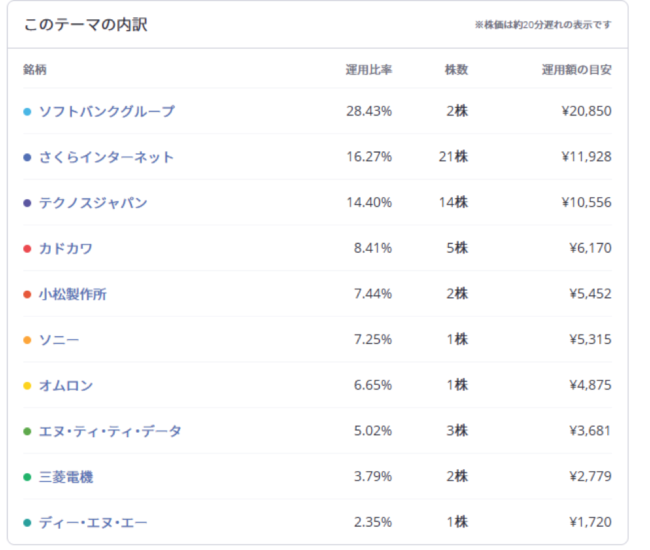Select the 小松製作所 stock link
The height and width of the screenshot is (550, 650).
click(x=72, y=294)
